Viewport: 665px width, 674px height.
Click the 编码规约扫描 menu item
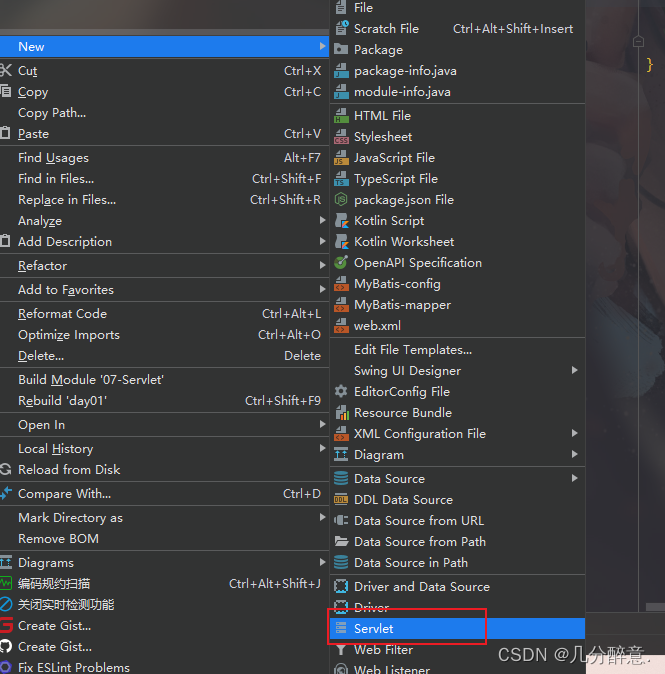[x=164, y=584]
